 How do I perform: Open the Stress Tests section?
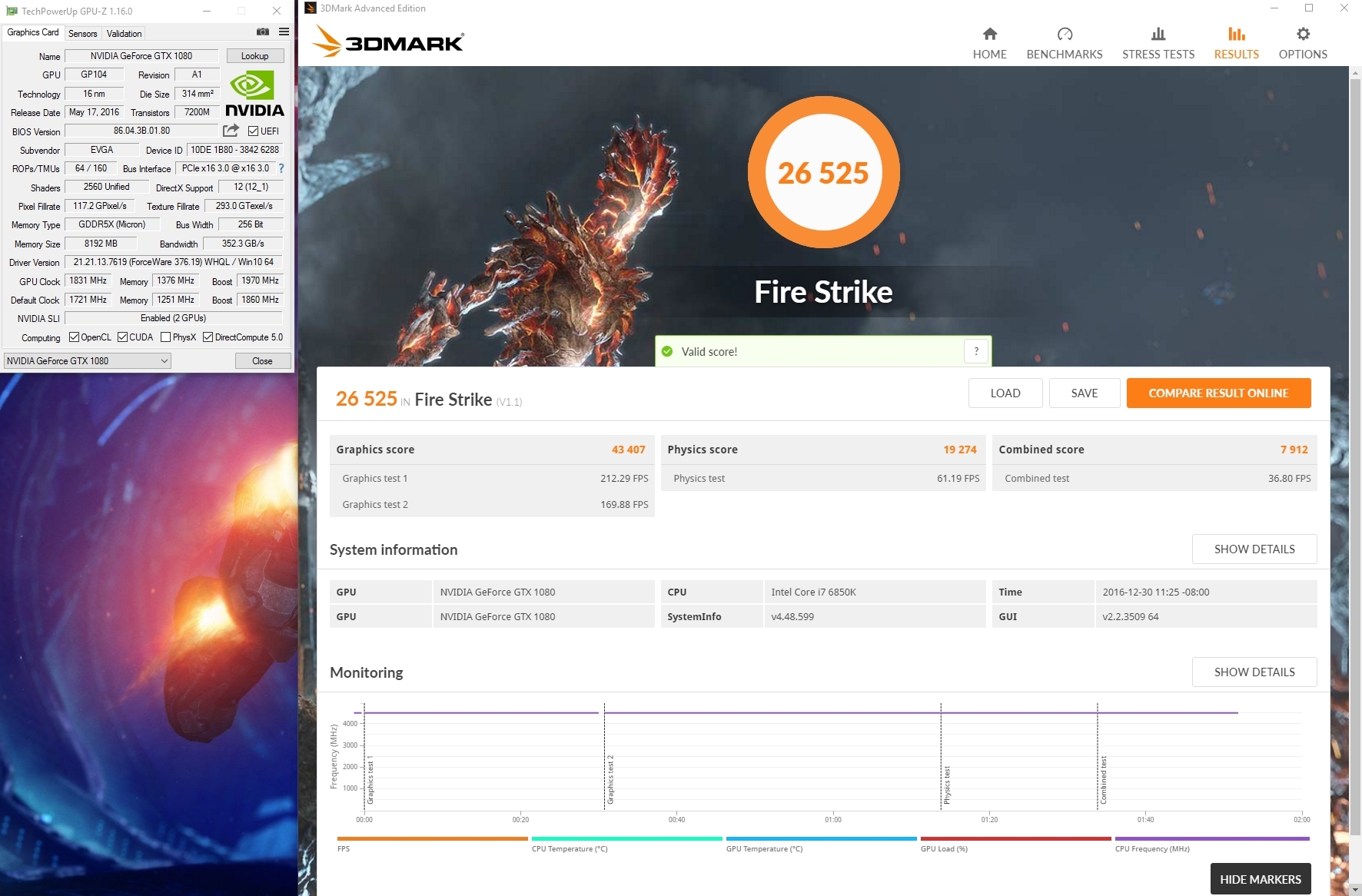[x=1158, y=43]
